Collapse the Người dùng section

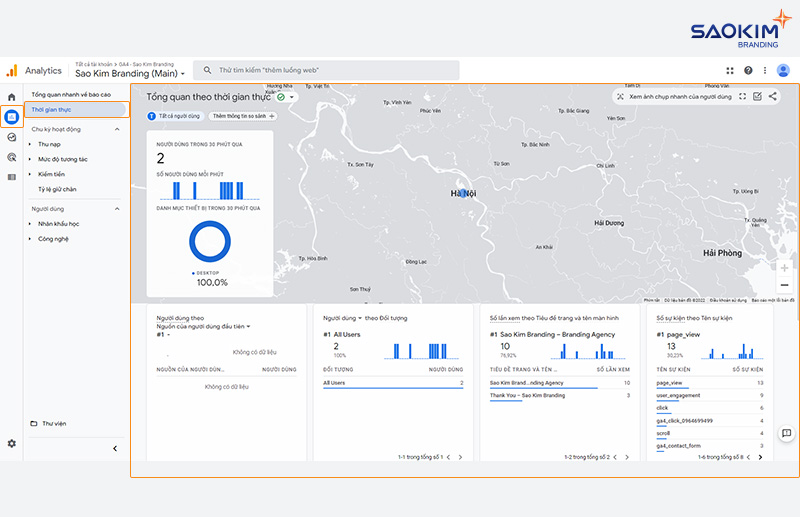[117, 209]
